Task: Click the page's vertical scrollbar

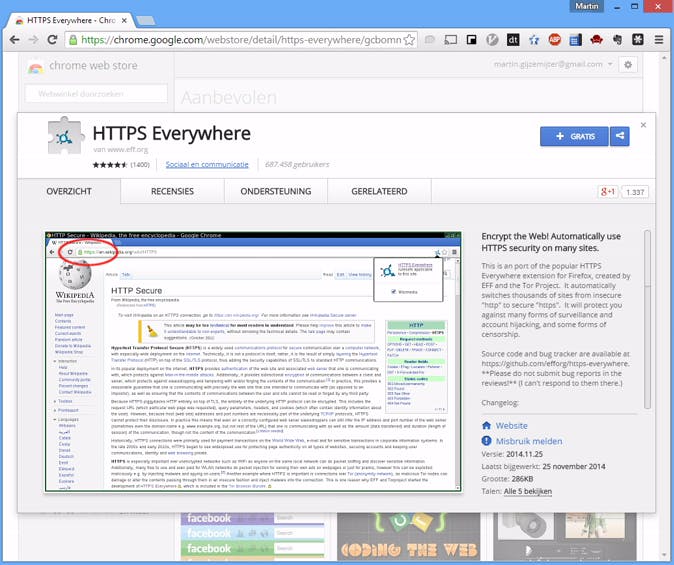Action: tap(665, 305)
